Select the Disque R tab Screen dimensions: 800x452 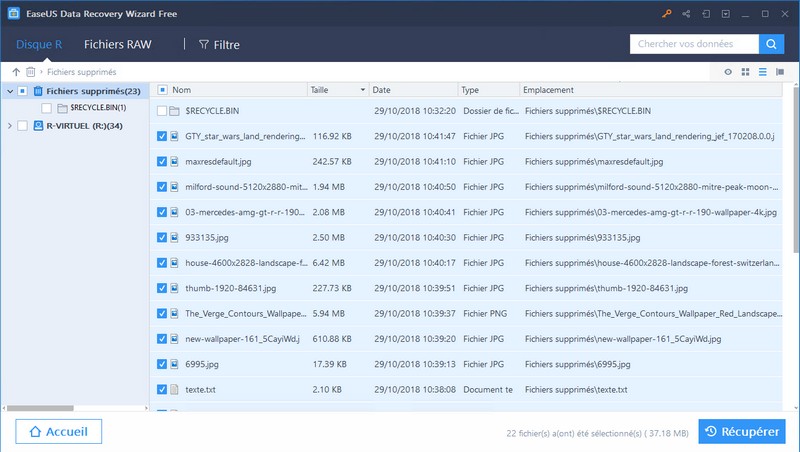39,44
